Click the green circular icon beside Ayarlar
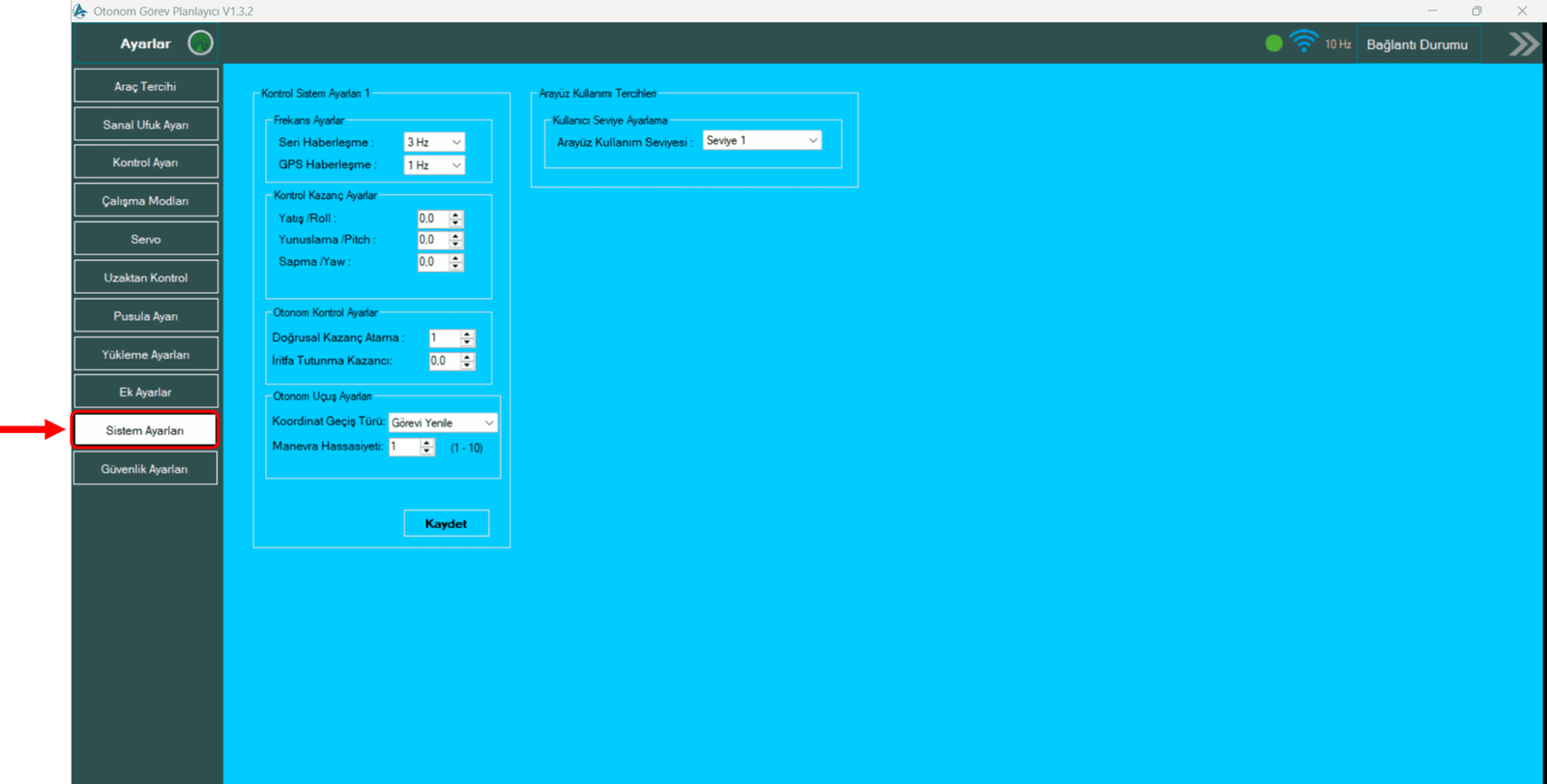Screen dimensions: 1547x784 tap(200, 43)
